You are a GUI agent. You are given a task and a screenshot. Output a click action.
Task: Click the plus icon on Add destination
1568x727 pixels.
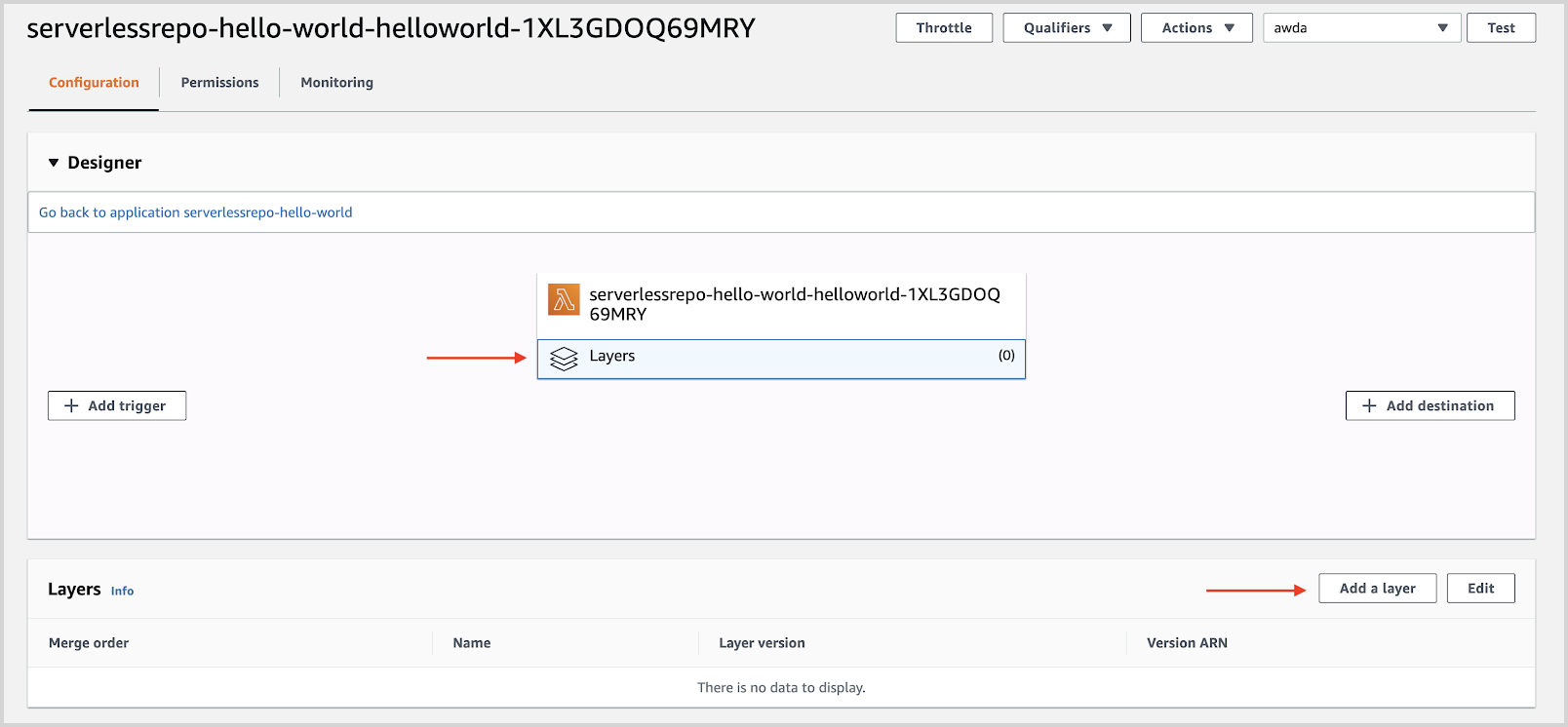click(1369, 405)
